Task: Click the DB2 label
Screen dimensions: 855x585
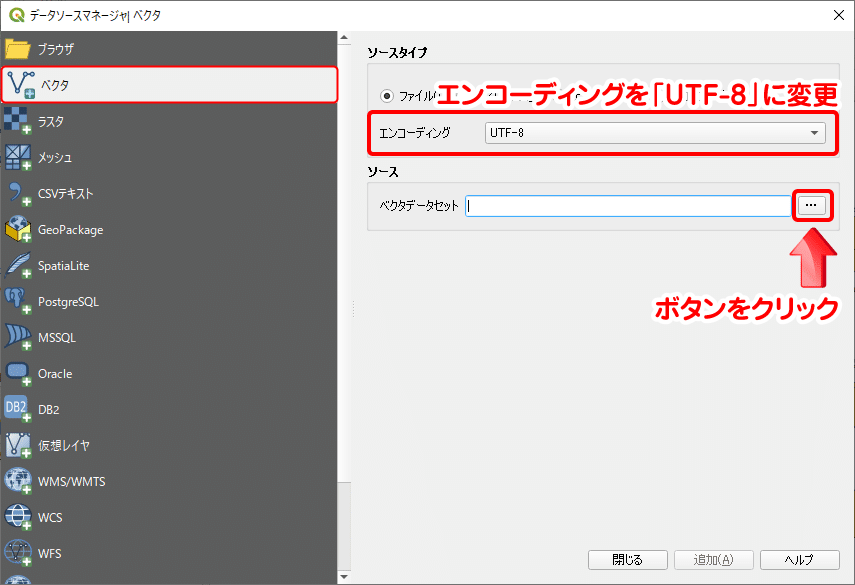Action: (49, 410)
